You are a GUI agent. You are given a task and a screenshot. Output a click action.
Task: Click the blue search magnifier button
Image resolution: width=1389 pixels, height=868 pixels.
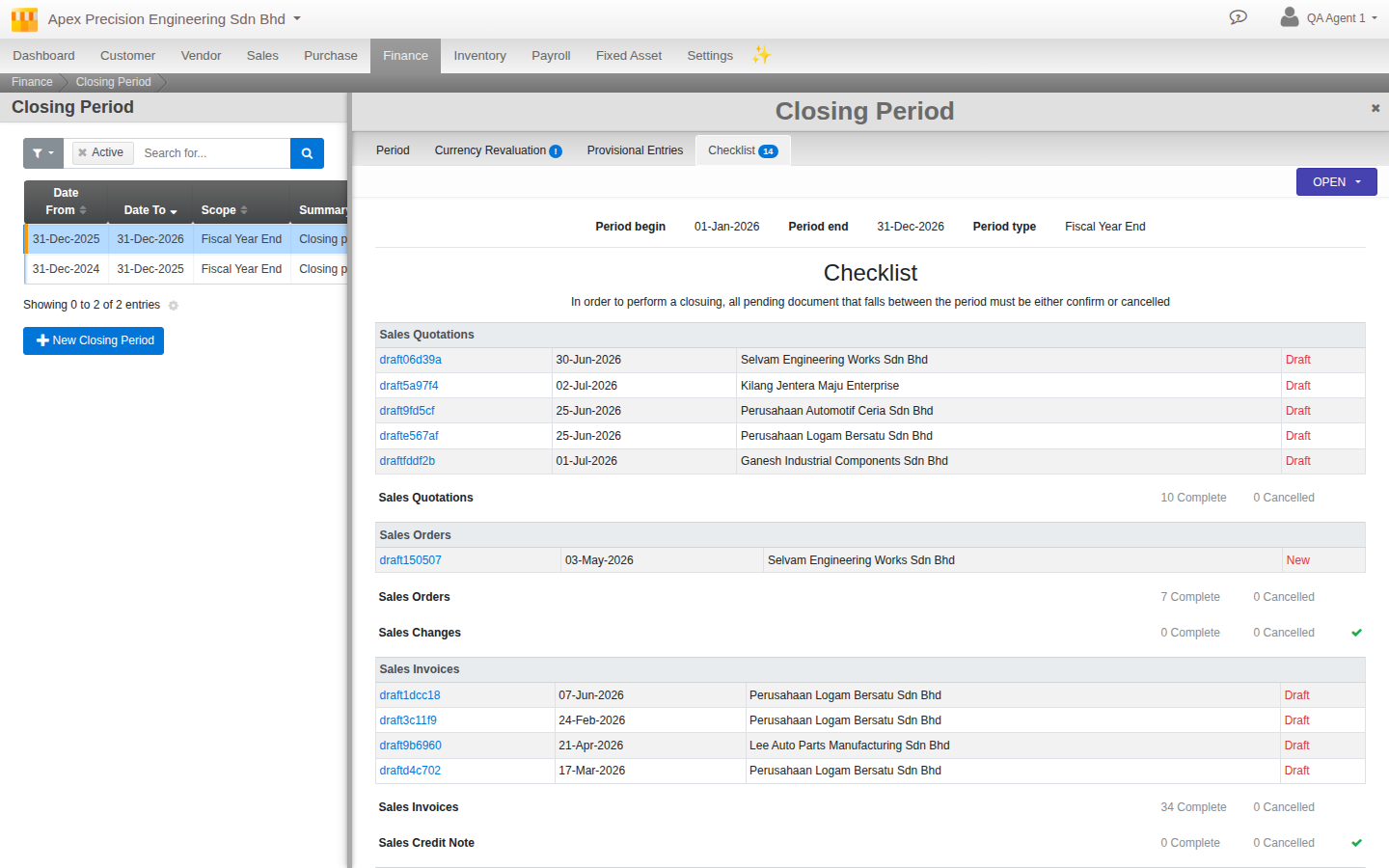click(x=307, y=153)
